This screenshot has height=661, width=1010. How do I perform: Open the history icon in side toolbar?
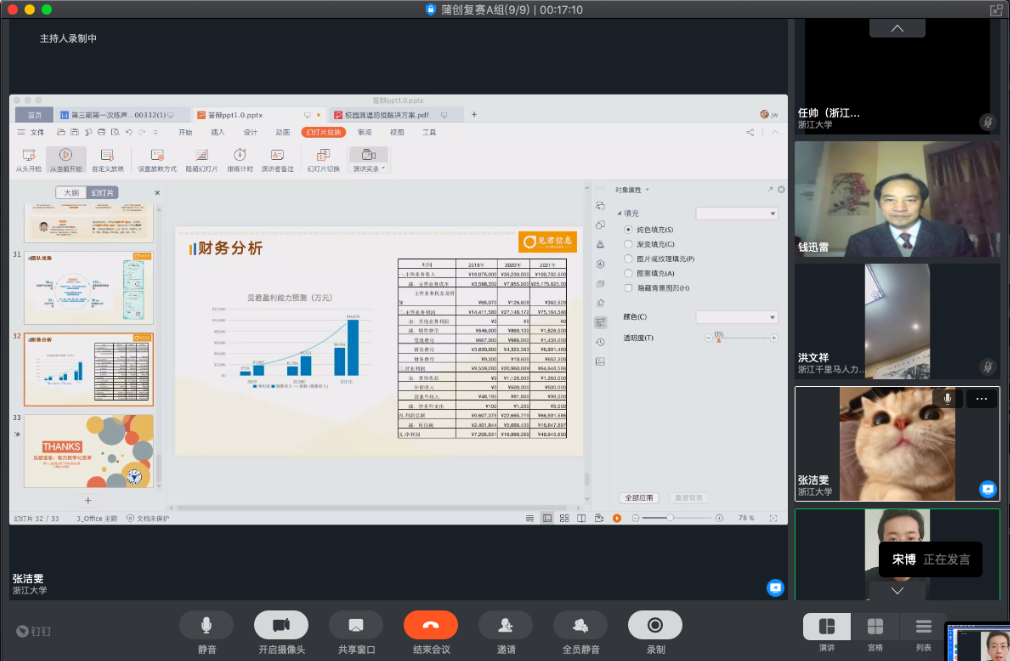coord(600,342)
